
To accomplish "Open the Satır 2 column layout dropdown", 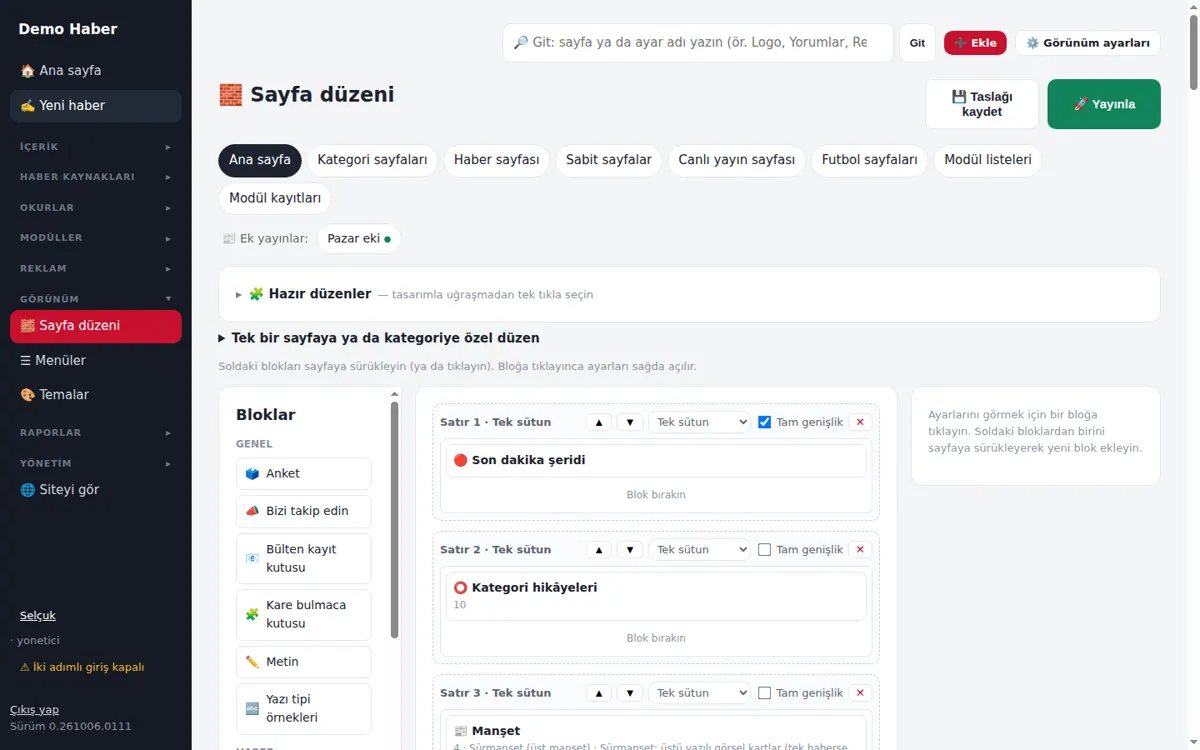I will point(699,549).
